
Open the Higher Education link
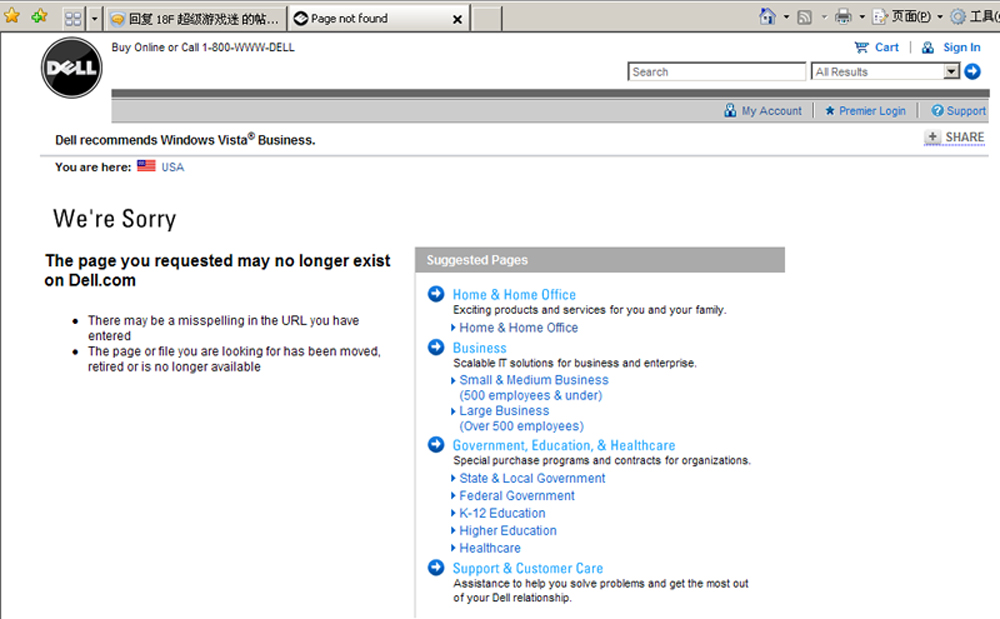coord(508,530)
